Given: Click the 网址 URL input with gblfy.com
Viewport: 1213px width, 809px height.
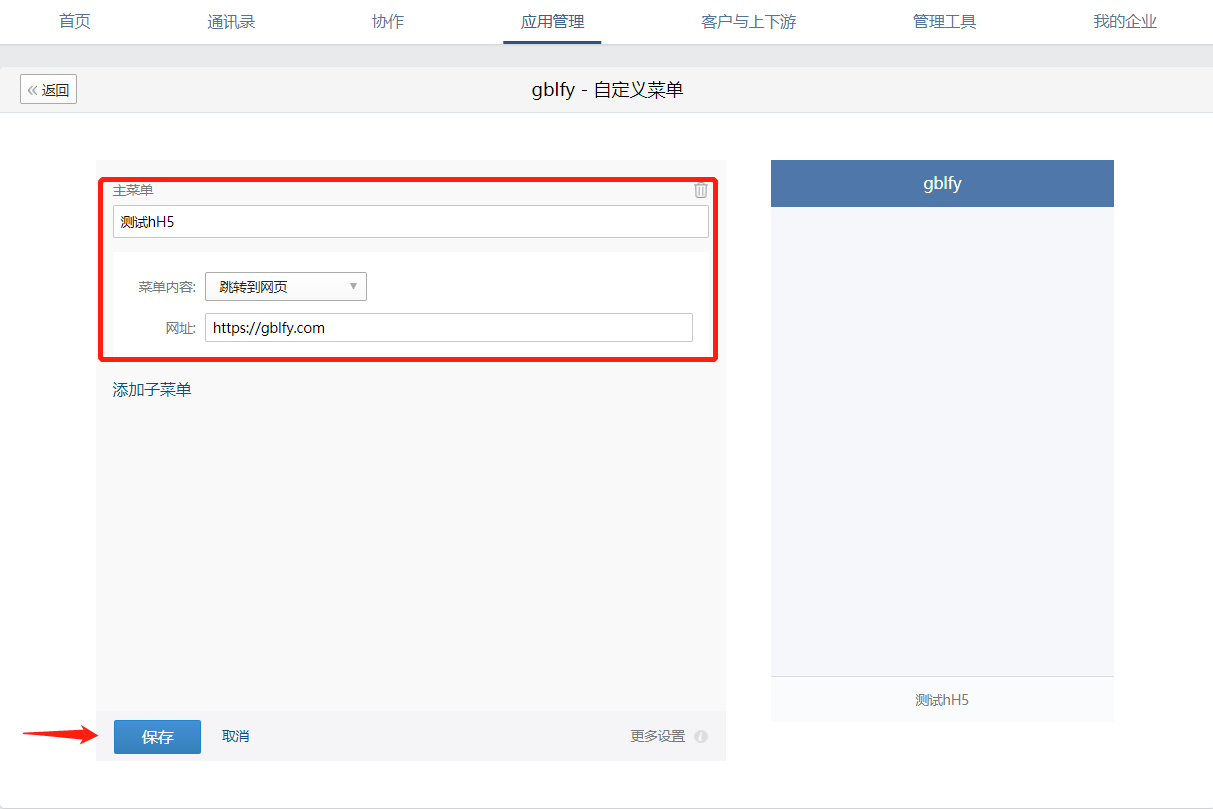Looking at the screenshot, I should coord(449,327).
